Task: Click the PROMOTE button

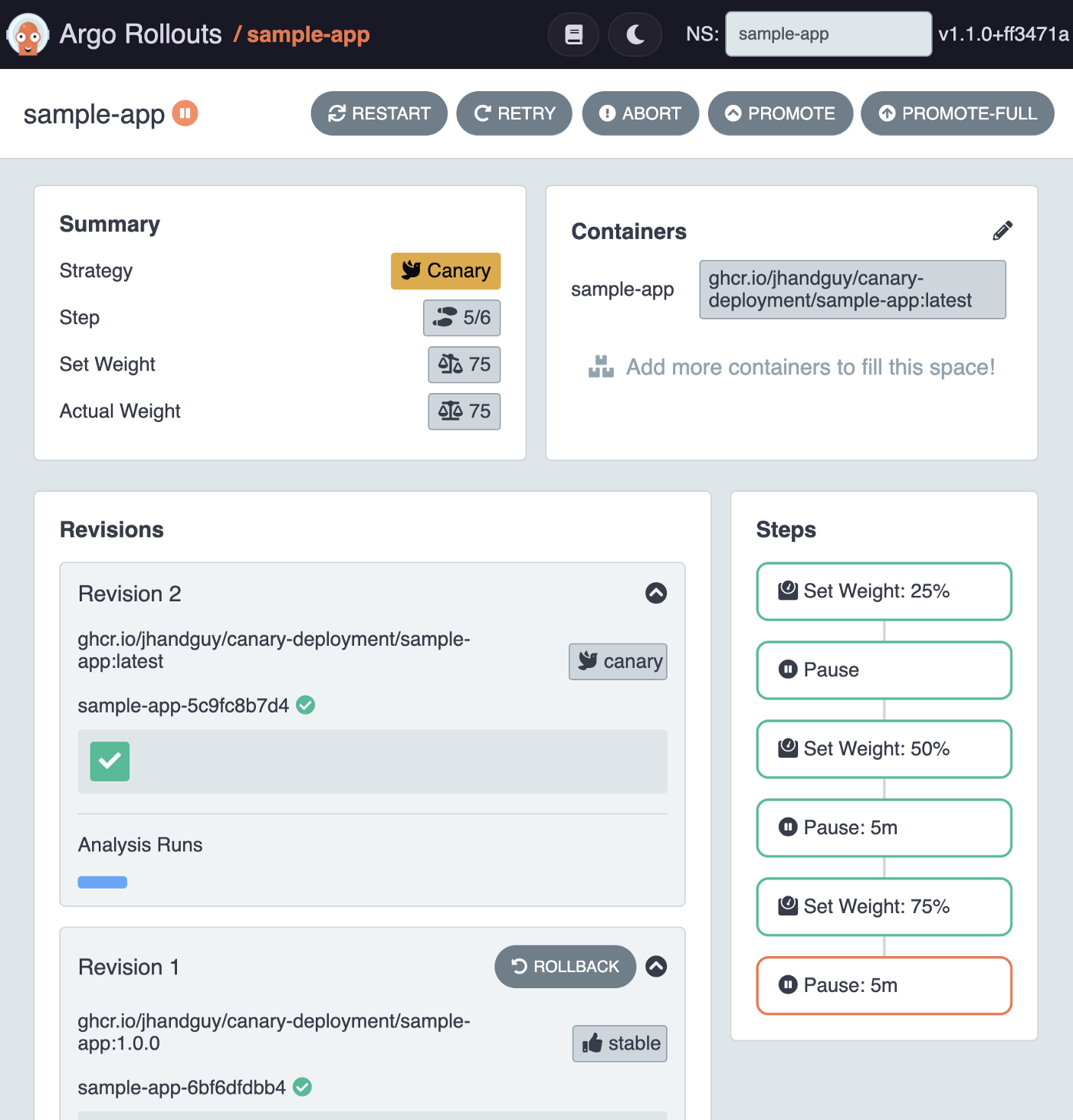Action: (x=780, y=113)
